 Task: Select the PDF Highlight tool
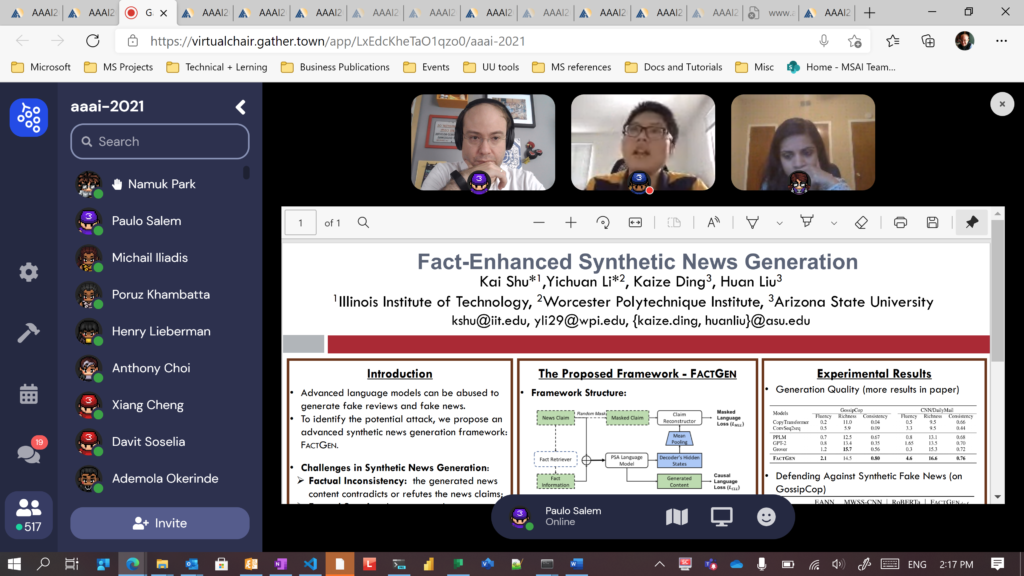click(807, 223)
